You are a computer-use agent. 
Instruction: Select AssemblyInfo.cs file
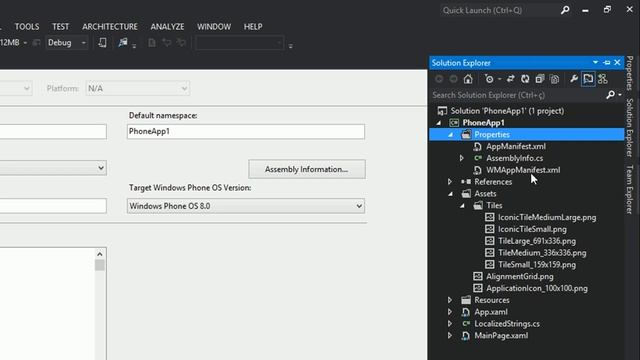[514, 158]
